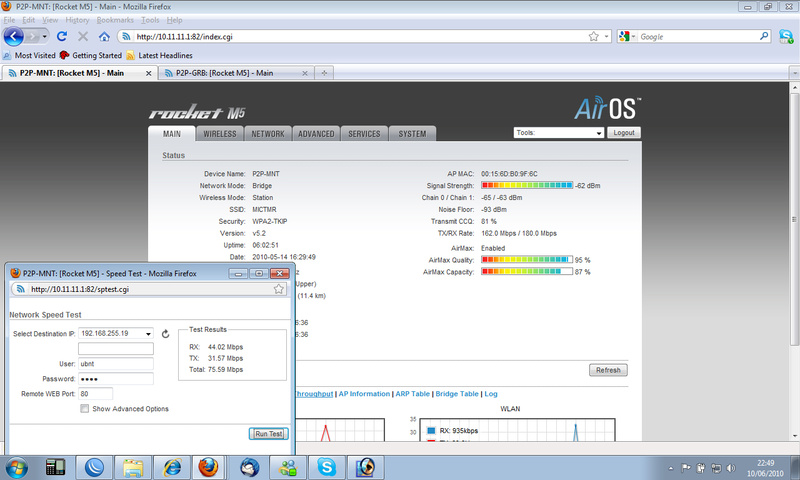
Task: Enable Show Advanced Options checkbox
Action: [x=85, y=409]
